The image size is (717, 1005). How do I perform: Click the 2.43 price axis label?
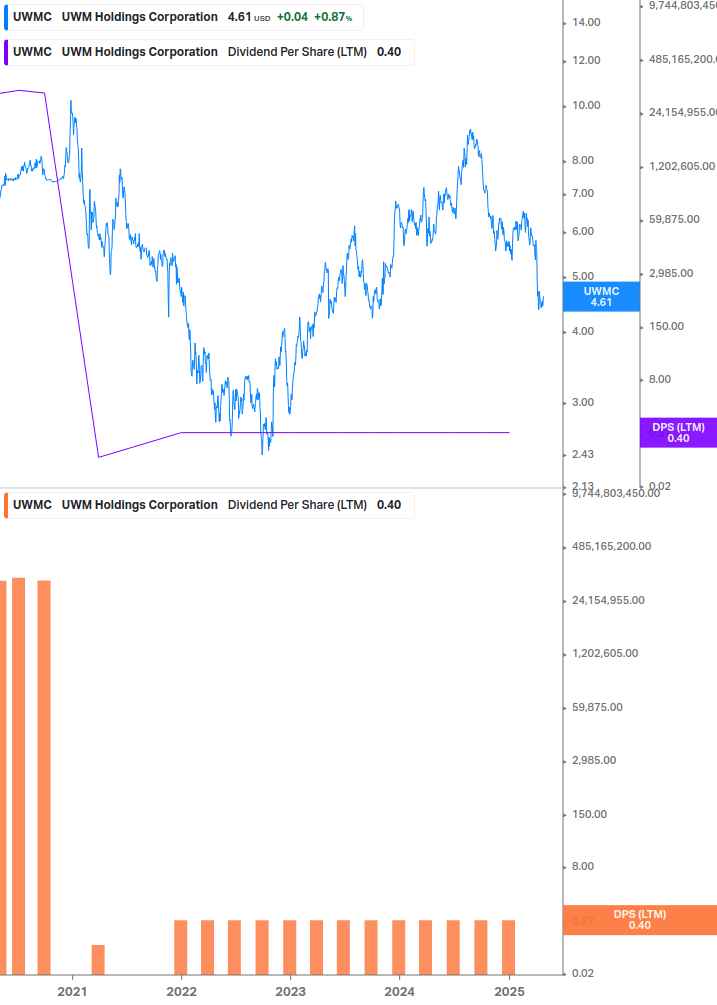[582, 454]
